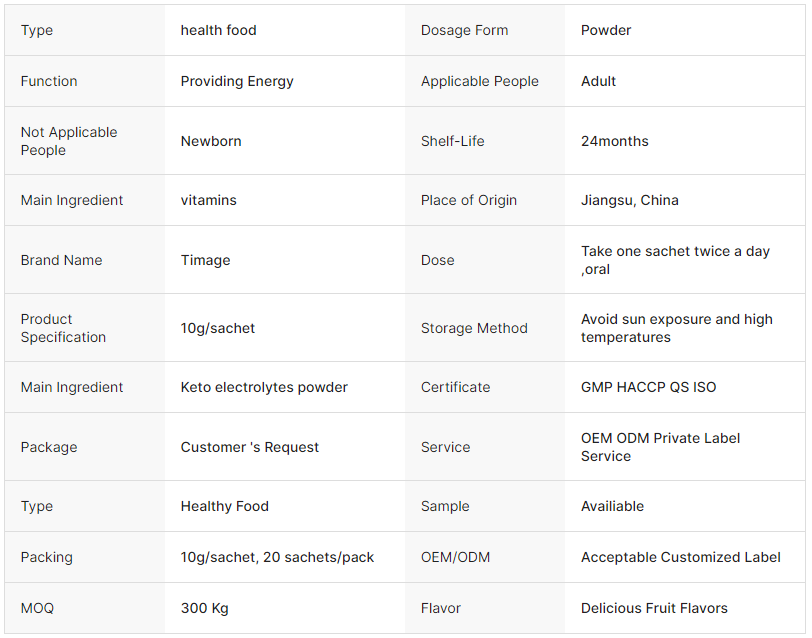
Task: Click the 'Powder' dosage value
Action: pos(606,30)
